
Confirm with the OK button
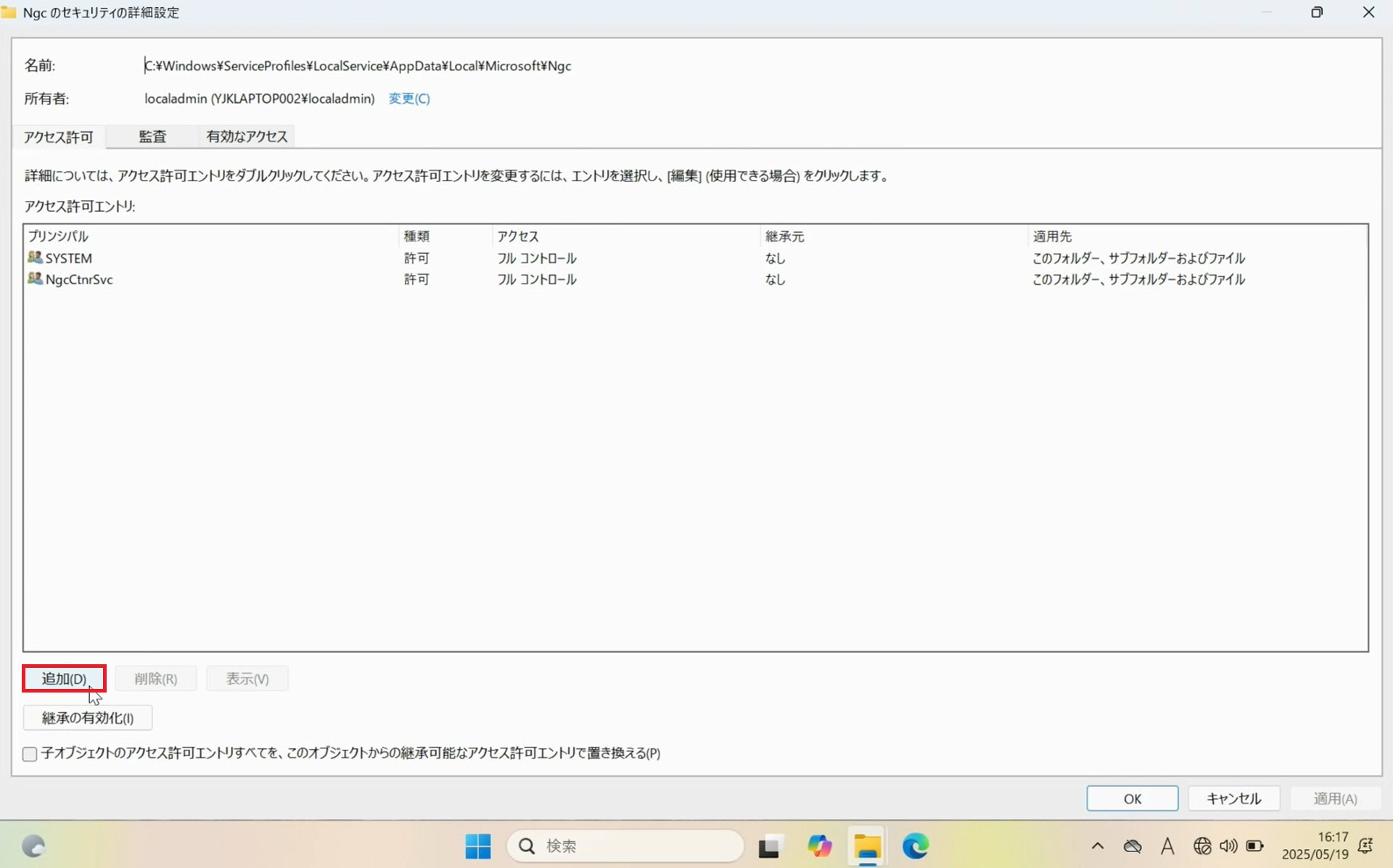coord(1133,798)
